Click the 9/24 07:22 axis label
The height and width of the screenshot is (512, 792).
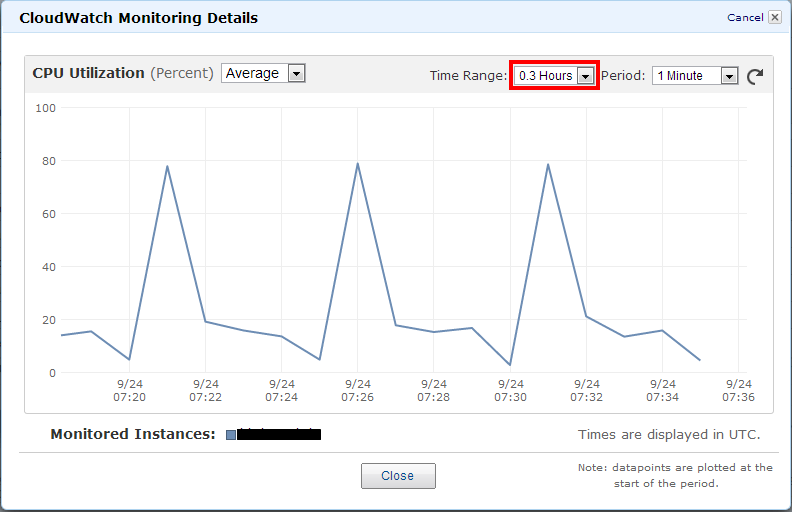[206, 390]
